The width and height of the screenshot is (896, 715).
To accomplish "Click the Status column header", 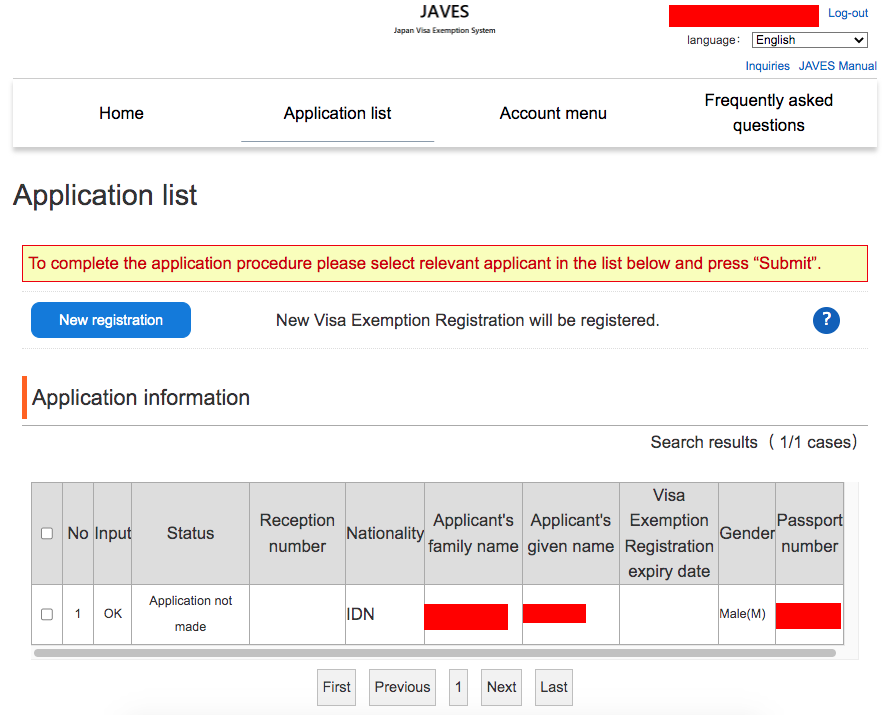I will pos(190,534).
